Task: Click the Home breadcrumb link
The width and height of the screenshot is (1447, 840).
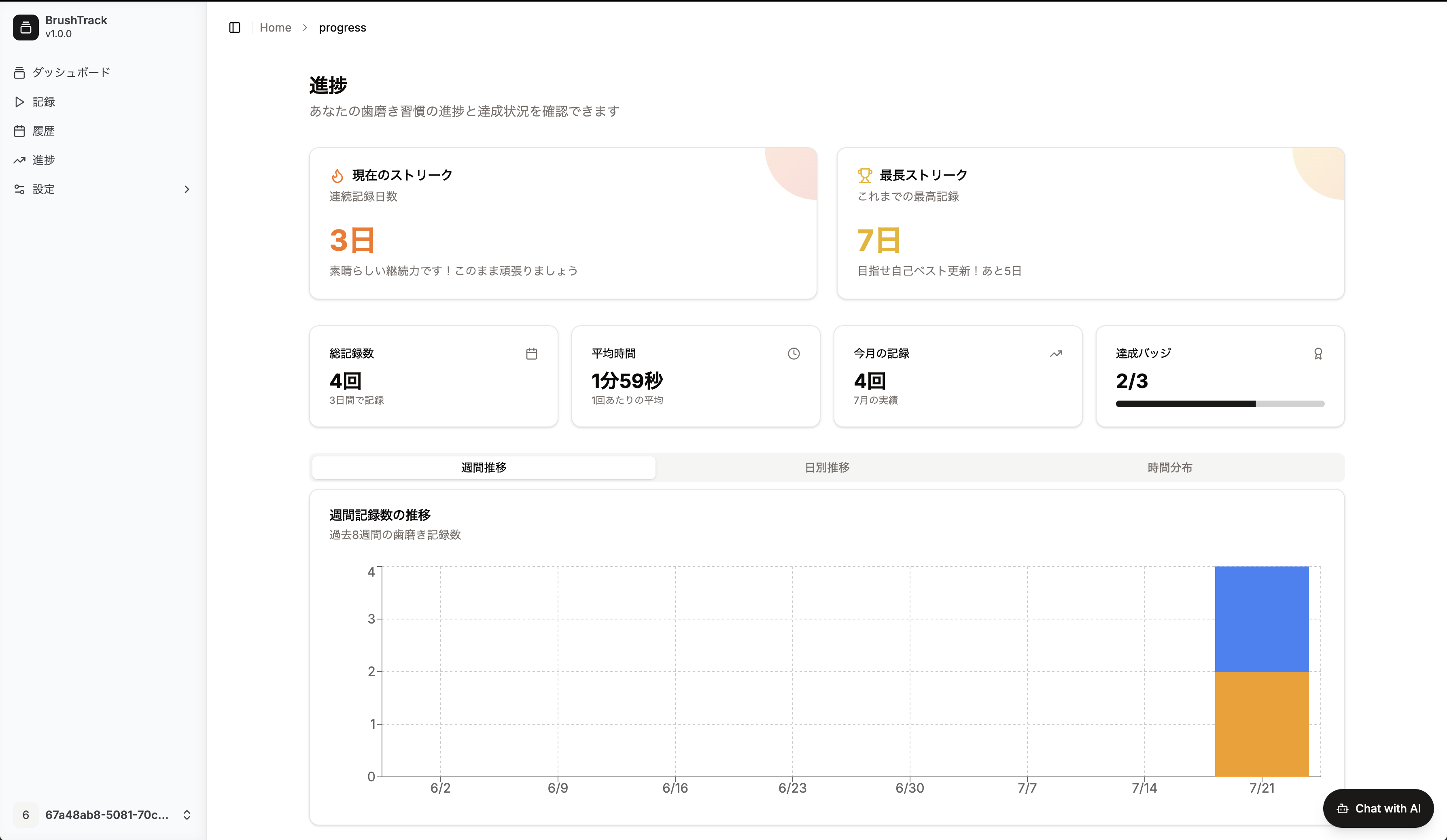Action: [276, 28]
